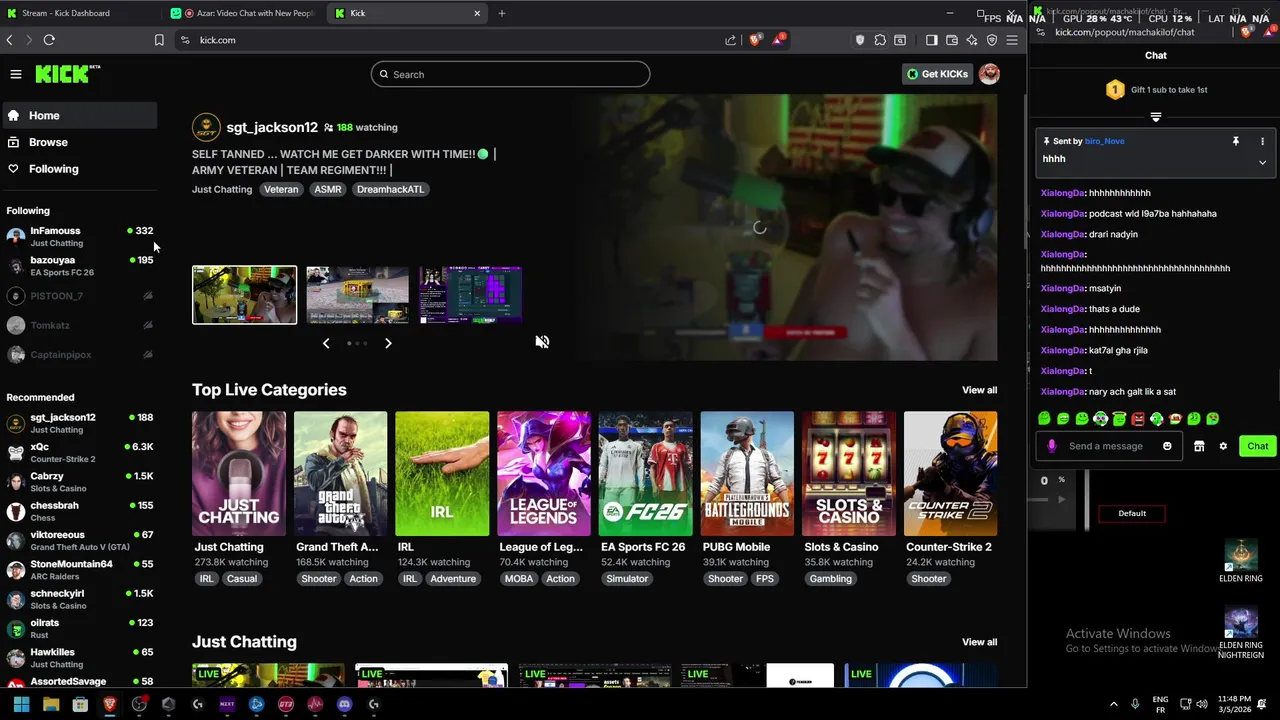Click the Gambling tag under Slots

tap(831, 579)
